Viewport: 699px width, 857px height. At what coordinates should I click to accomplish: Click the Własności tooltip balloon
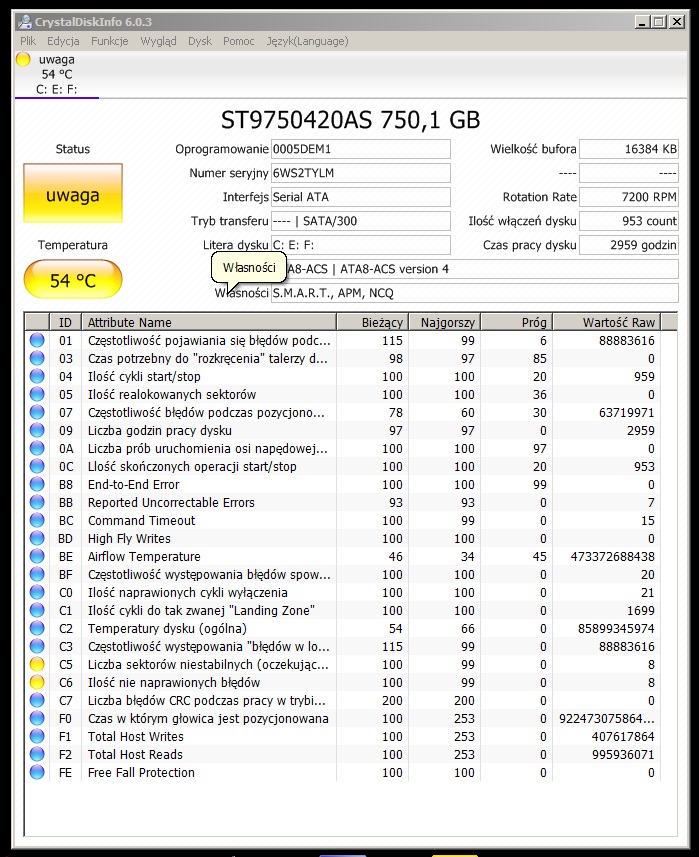[249, 268]
